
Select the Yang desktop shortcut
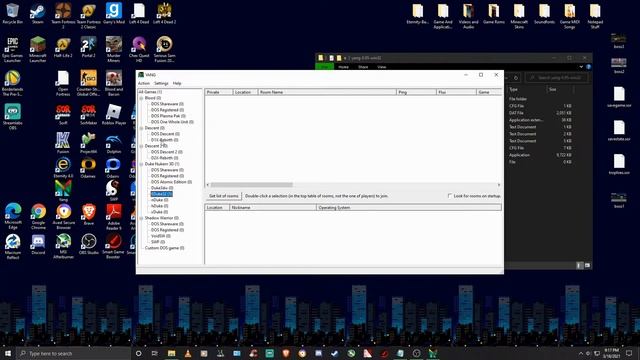pos(63,191)
